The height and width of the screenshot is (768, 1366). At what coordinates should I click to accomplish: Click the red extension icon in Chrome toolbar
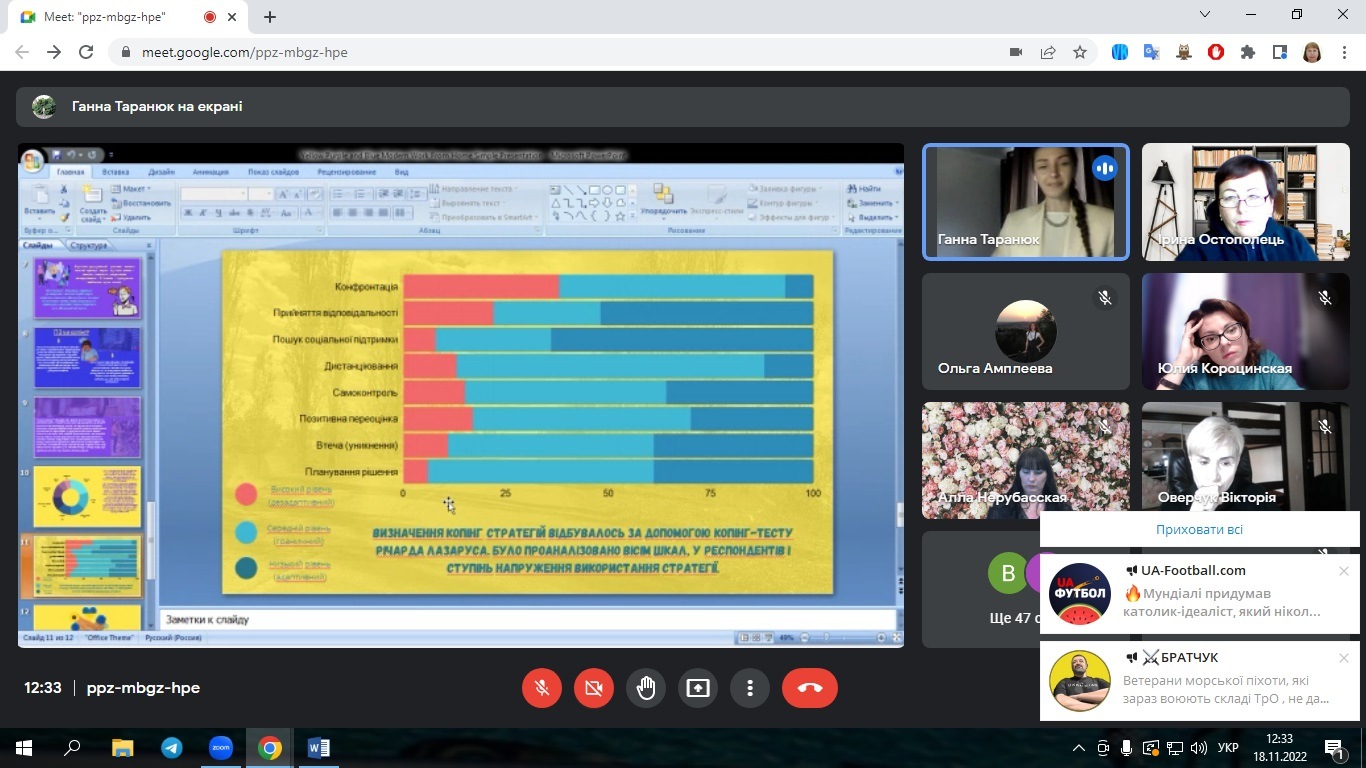[x=1216, y=52]
